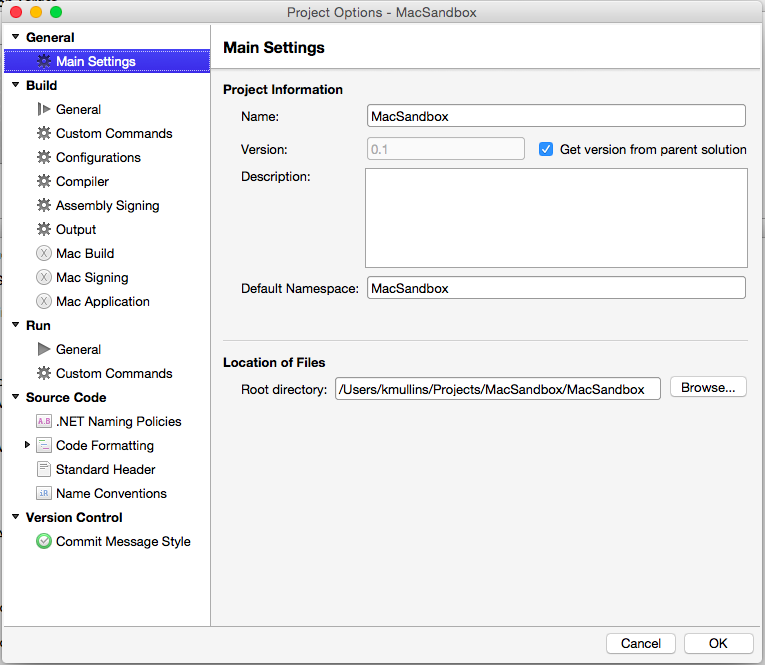Select Mac Application in the sidebar

102,301
